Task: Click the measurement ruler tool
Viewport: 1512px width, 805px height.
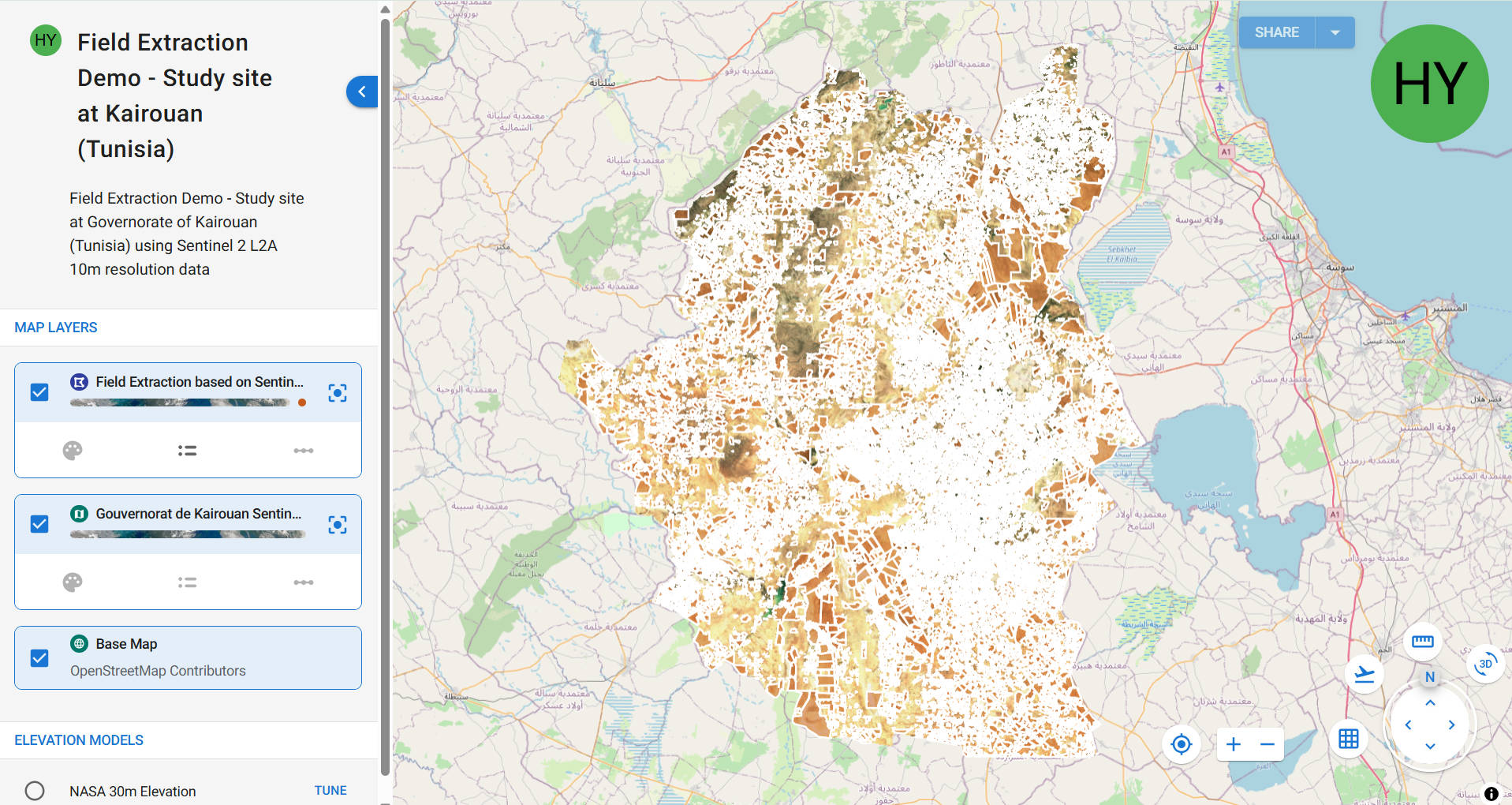Action: tap(1422, 642)
